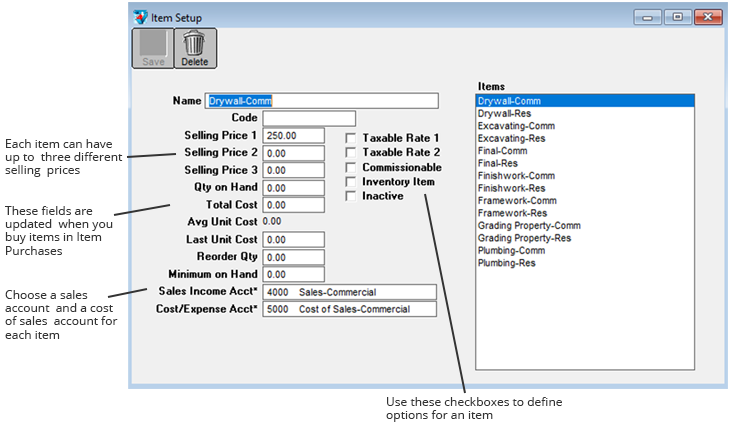Pick Grading Property-Comm from Items
730x434 pixels.
[x=529, y=226]
